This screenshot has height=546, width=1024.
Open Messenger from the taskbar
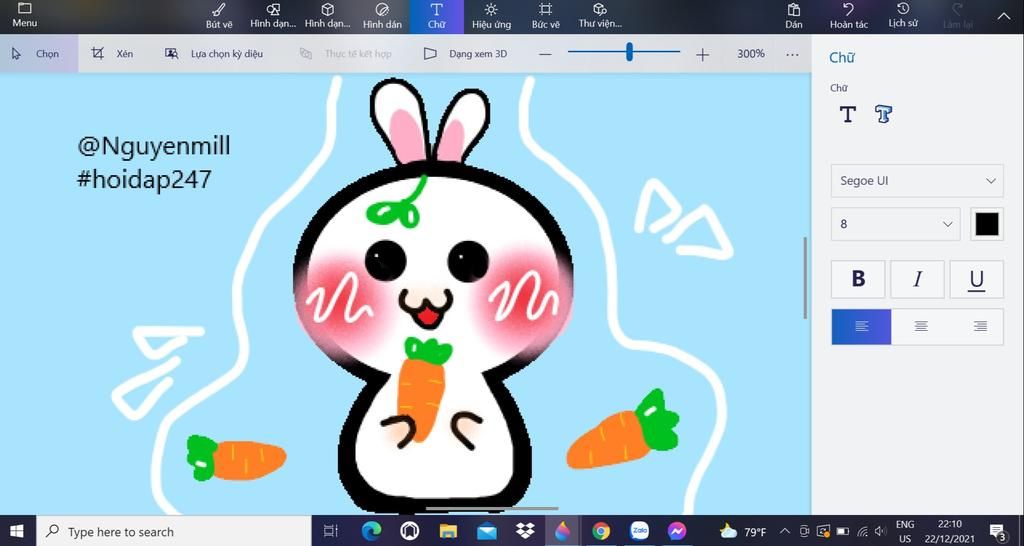point(677,531)
